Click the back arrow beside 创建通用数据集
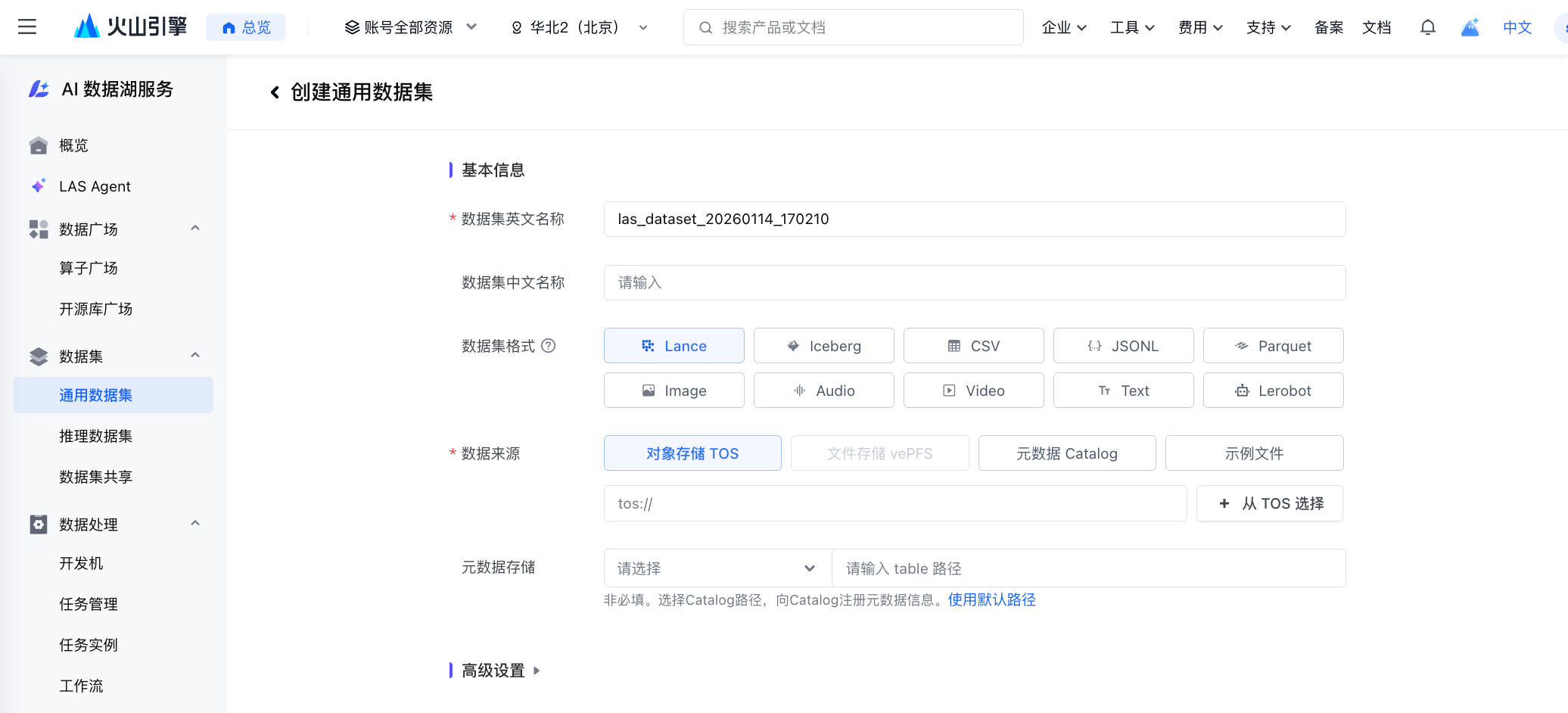This screenshot has height=713, width=1568. tap(275, 92)
